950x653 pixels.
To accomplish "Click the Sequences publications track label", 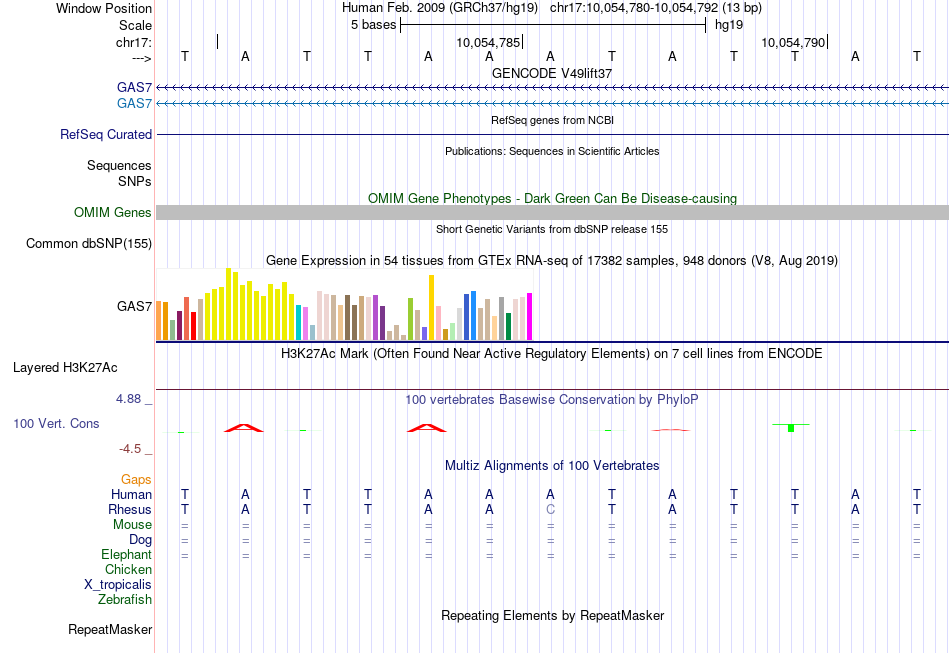I will (x=119, y=165).
